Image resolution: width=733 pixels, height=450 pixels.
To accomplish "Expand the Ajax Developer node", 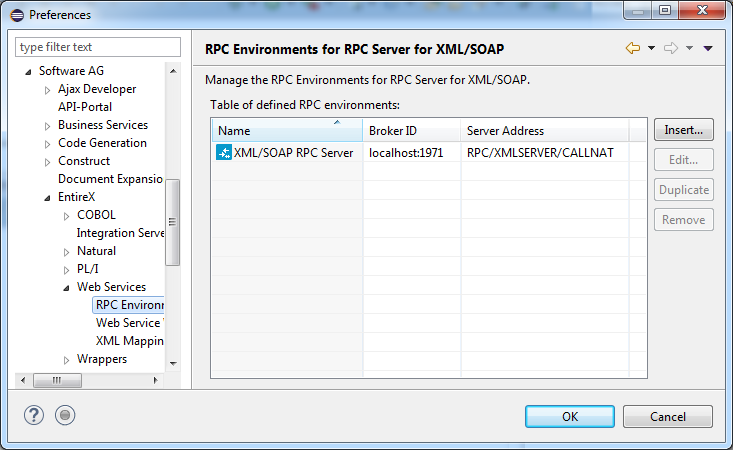I will coord(47,90).
